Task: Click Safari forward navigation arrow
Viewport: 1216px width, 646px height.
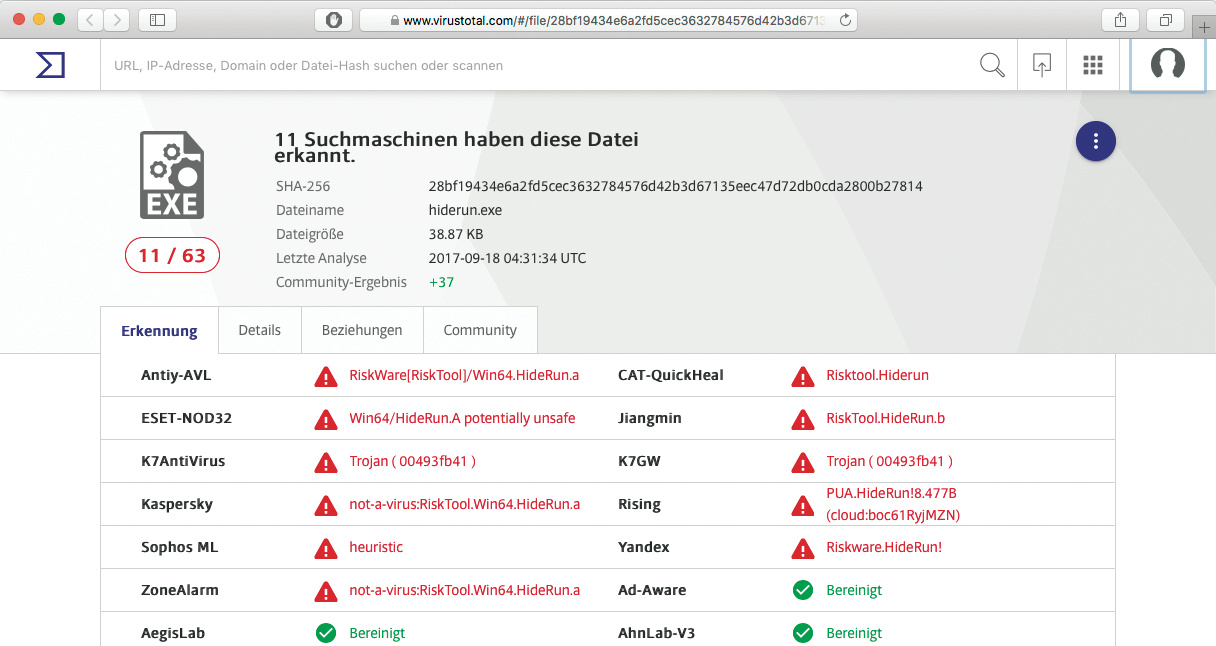Action: [x=117, y=20]
